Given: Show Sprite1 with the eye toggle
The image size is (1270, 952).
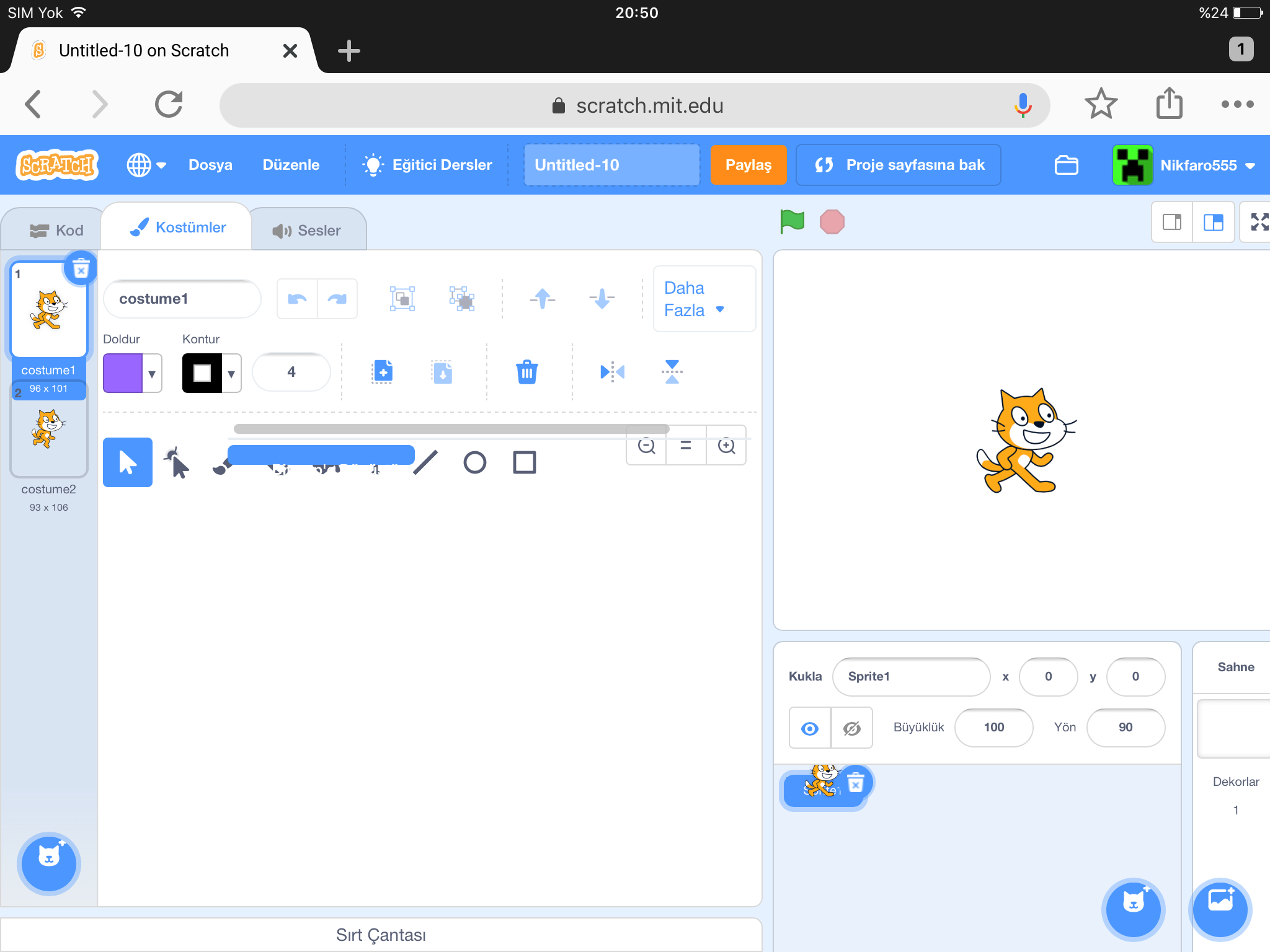Looking at the screenshot, I should (x=808, y=727).
